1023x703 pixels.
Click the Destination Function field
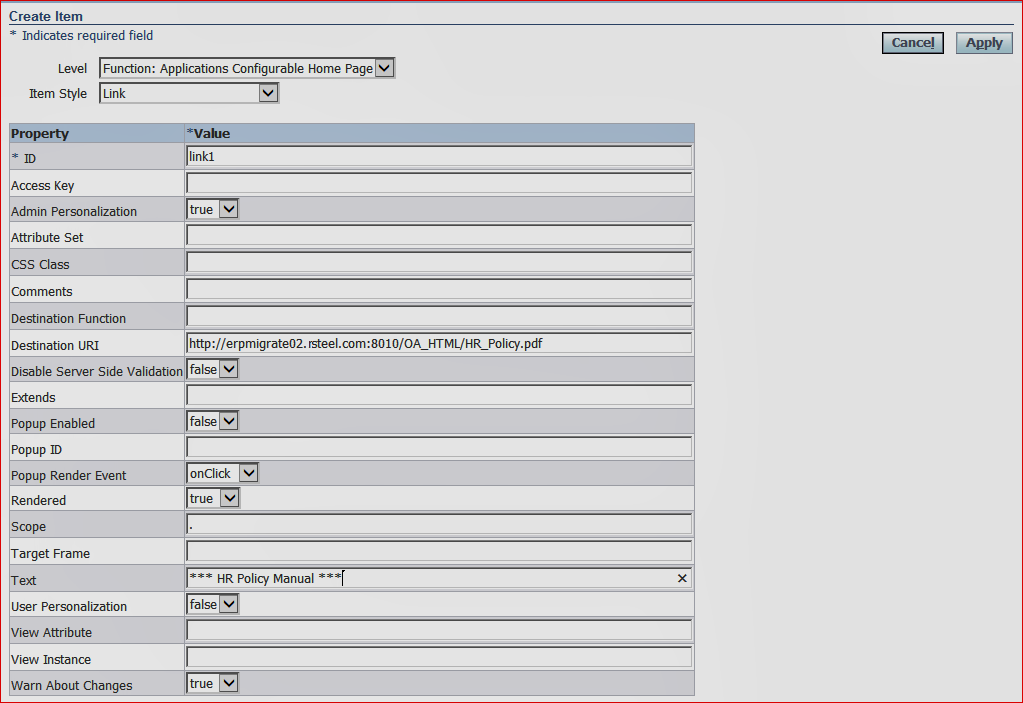tap(438, 315)
